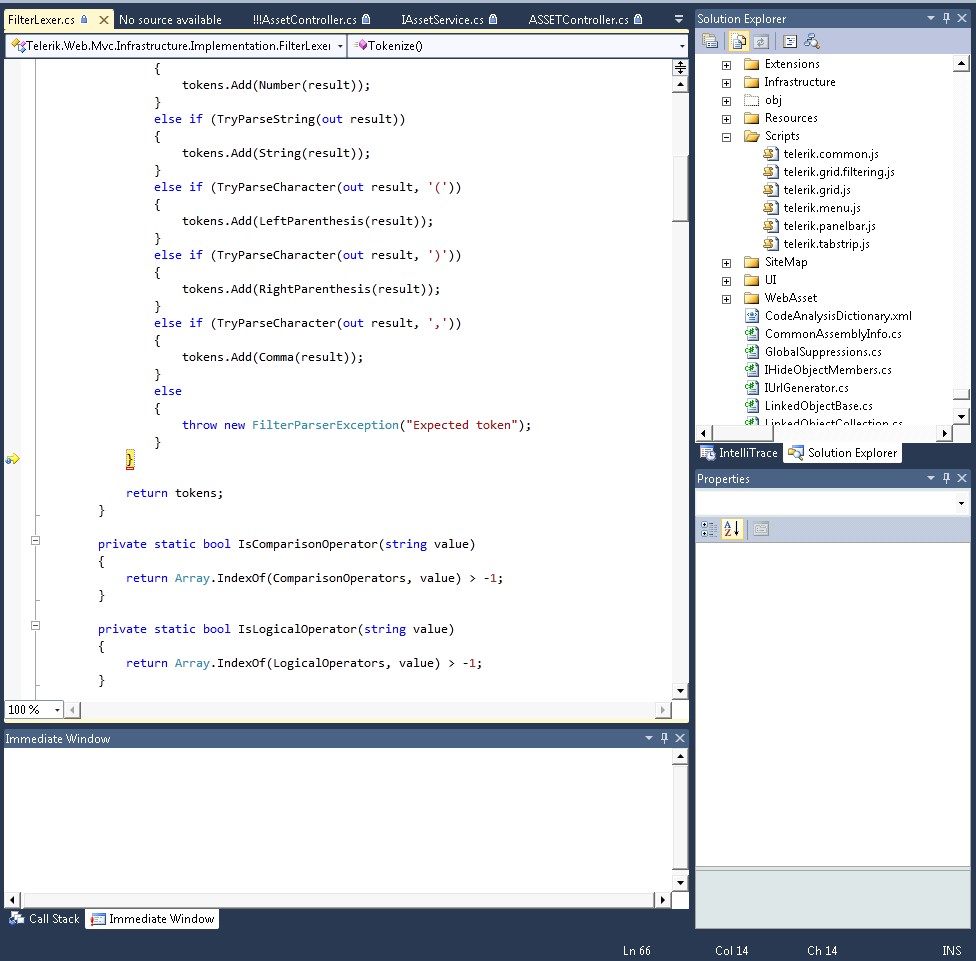Click editor horizontal scrollbar right arrow

pos(662,710)
